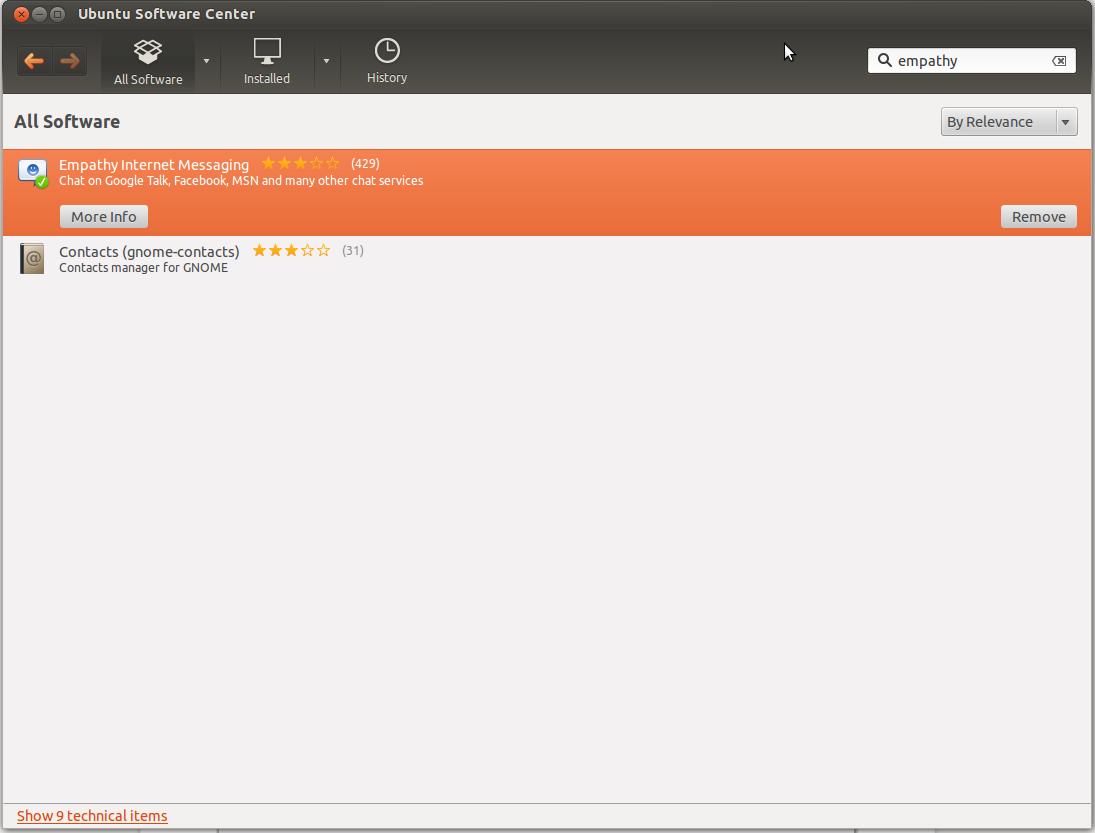This screenshot has width=1095, height=833.
Task: Open the All Software section
Action: pos(148,62)
